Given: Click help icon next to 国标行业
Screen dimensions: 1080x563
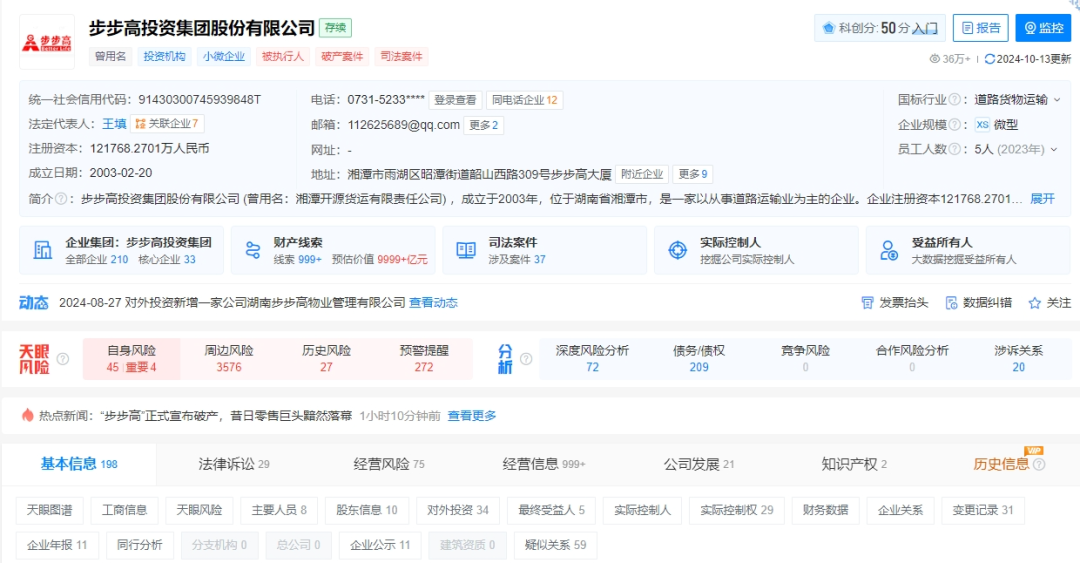Looking at the screenshot, I should click(x=955, y=99).
